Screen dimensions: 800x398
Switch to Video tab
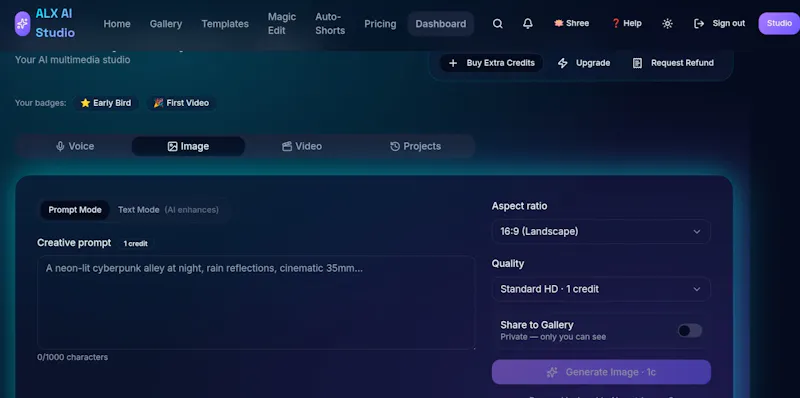(x=302, y=146)
